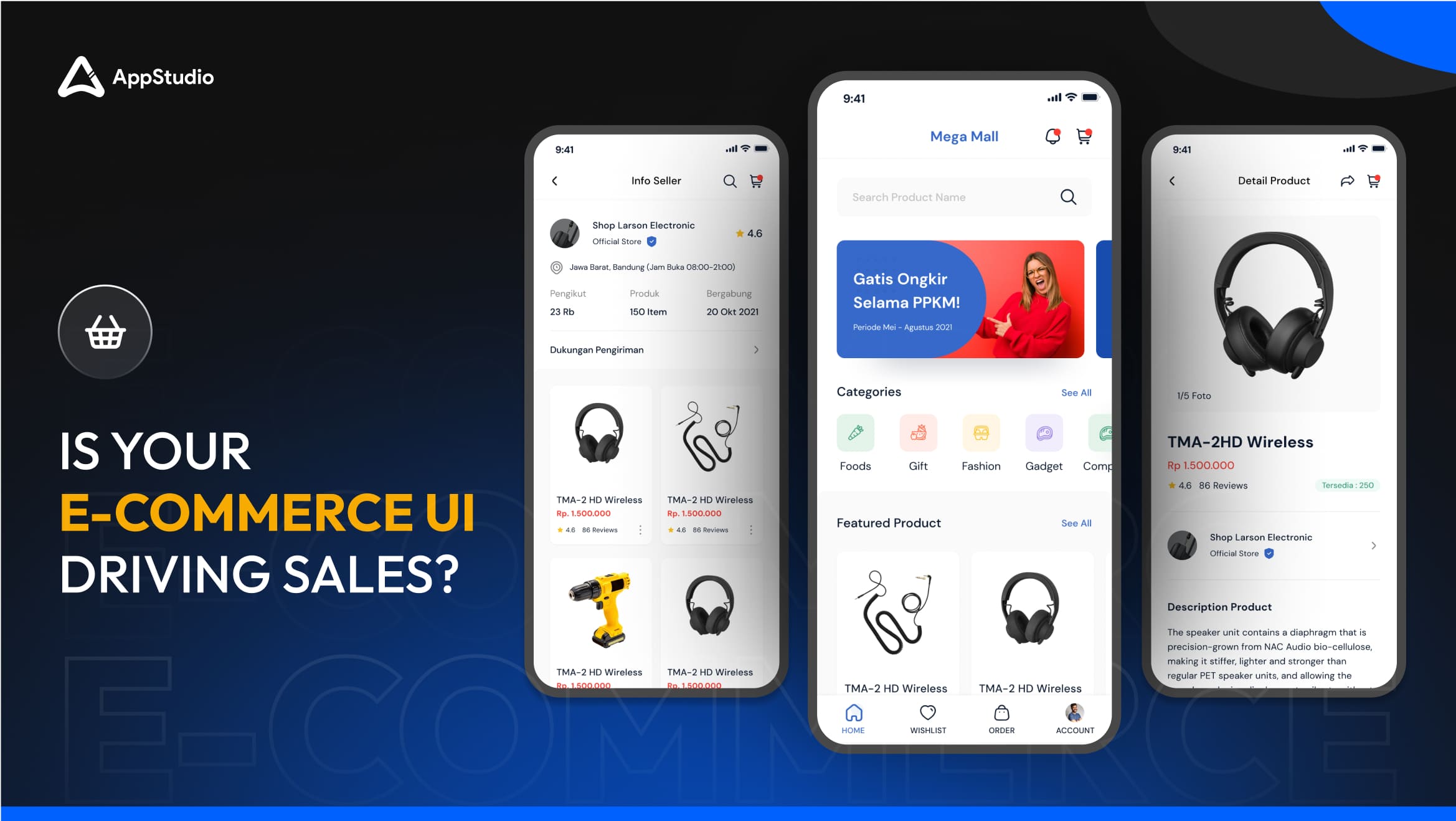Tap the back arrow on Info Seller
The width and height of the screenshot is (1456, 821).
click(553, 181)
